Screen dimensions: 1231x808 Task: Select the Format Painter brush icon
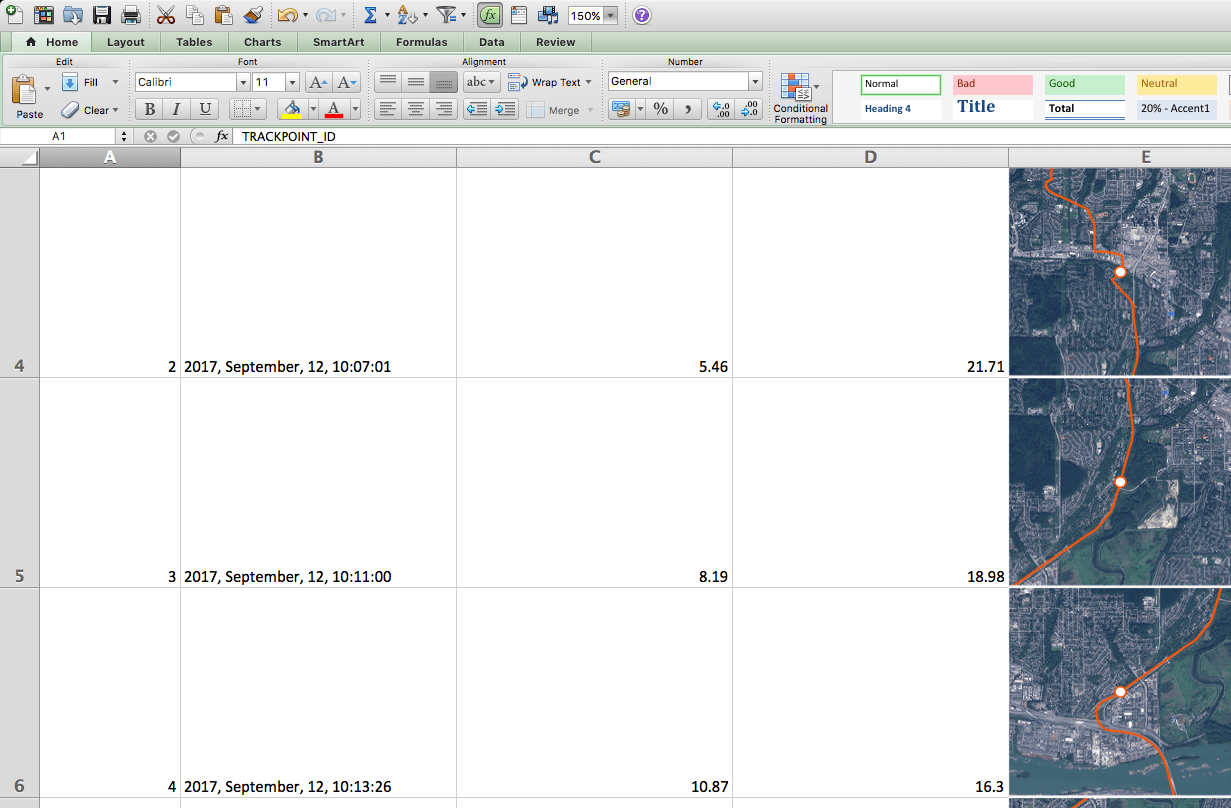[x=253, y=15]
